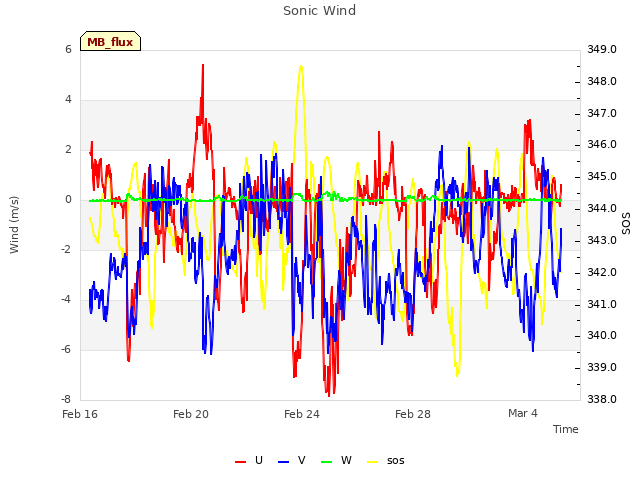
Task: Click the Feb 20 x-axis label
Action: click(191, 414)
